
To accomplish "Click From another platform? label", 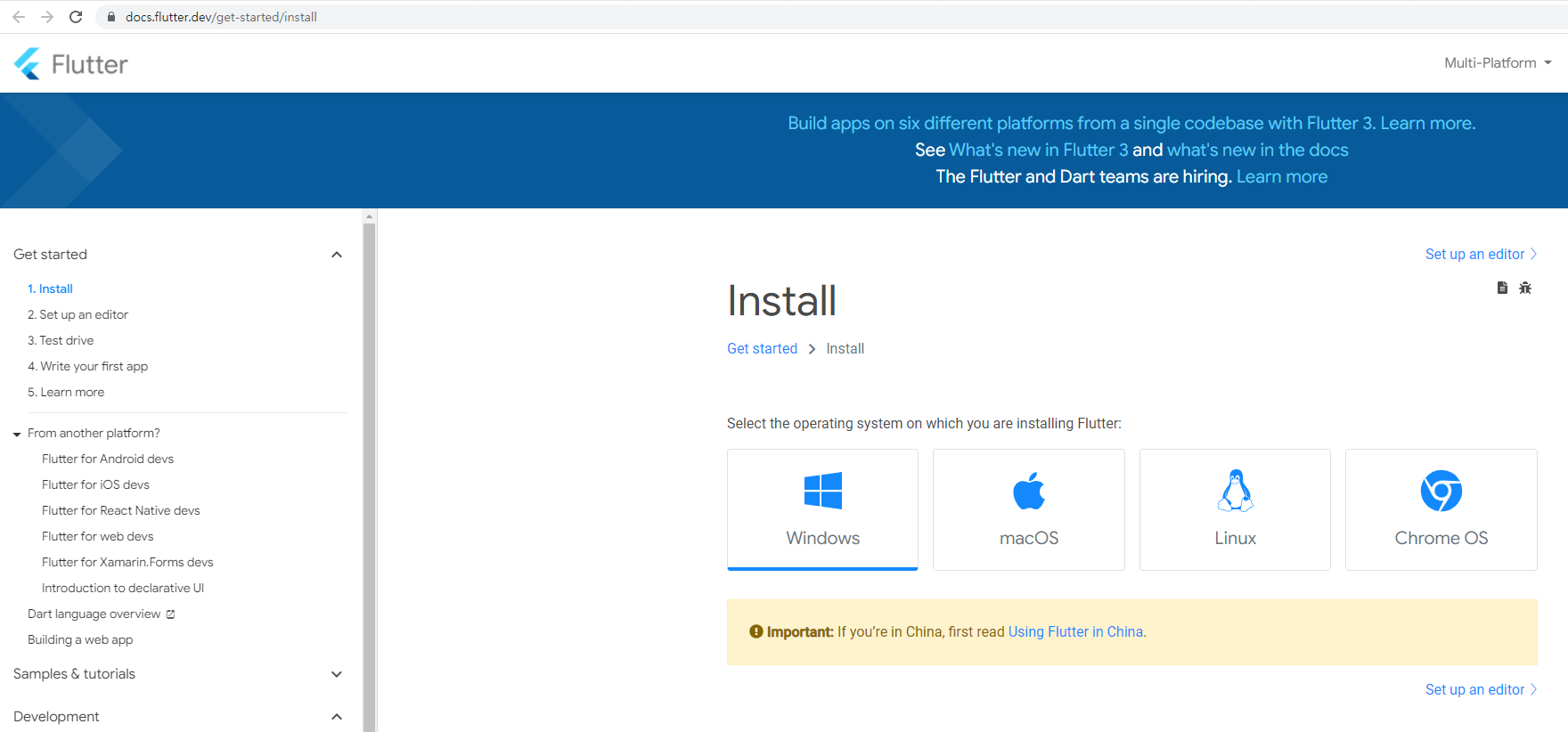I will pyautogui.click(x=94, y=433).
